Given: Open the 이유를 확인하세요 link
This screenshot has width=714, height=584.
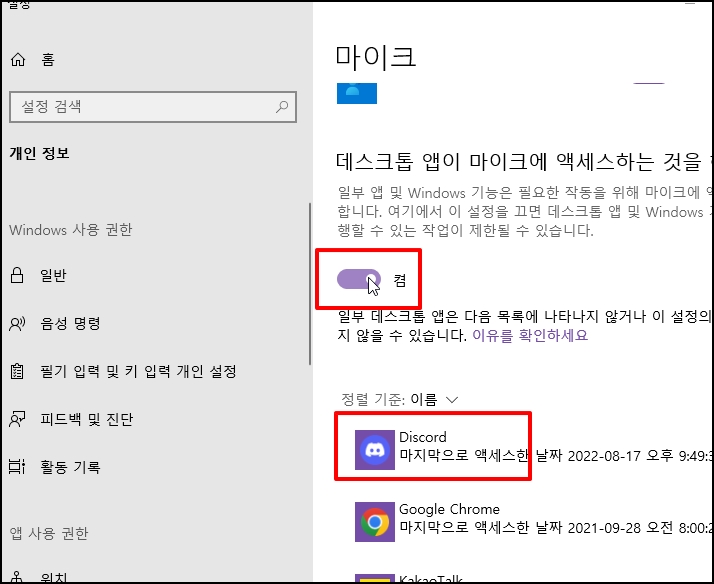Looking at the screenshot, I should (x=530, y=335).
